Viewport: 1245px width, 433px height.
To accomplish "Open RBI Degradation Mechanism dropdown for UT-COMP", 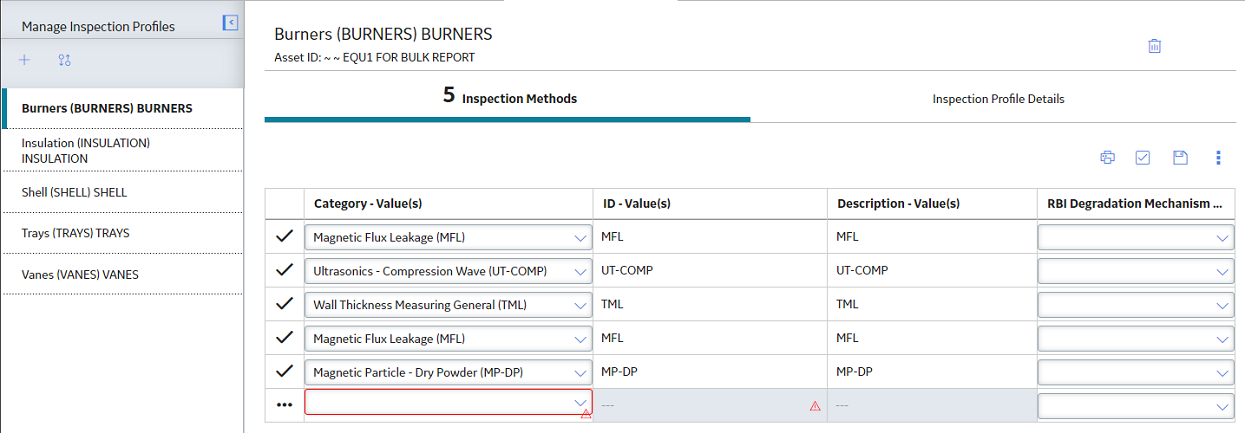I will pyautogui.click(x=1136, y=271).
